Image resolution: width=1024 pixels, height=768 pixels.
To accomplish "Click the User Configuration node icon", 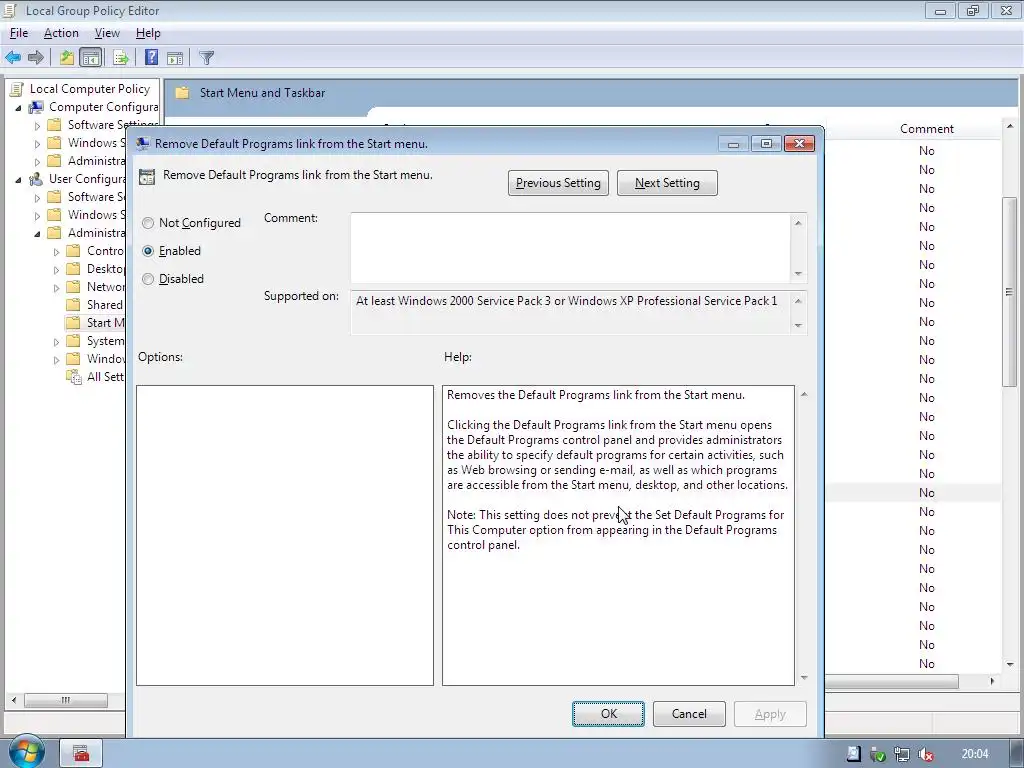I will [36, 178].
